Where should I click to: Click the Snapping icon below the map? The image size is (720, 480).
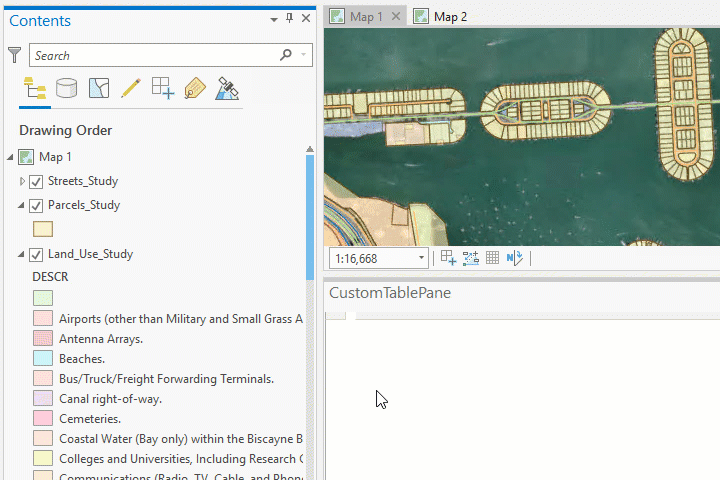(448, 258)
